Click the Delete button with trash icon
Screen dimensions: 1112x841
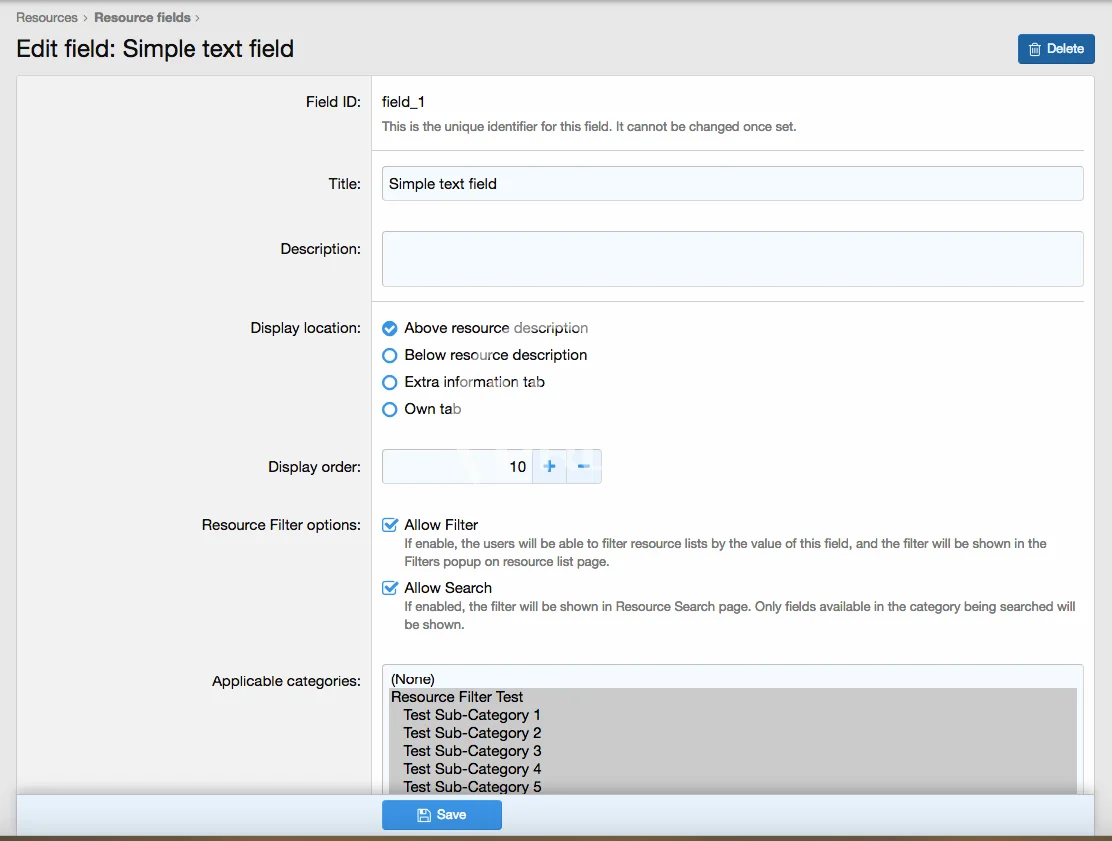click(x=1055, y=49)
